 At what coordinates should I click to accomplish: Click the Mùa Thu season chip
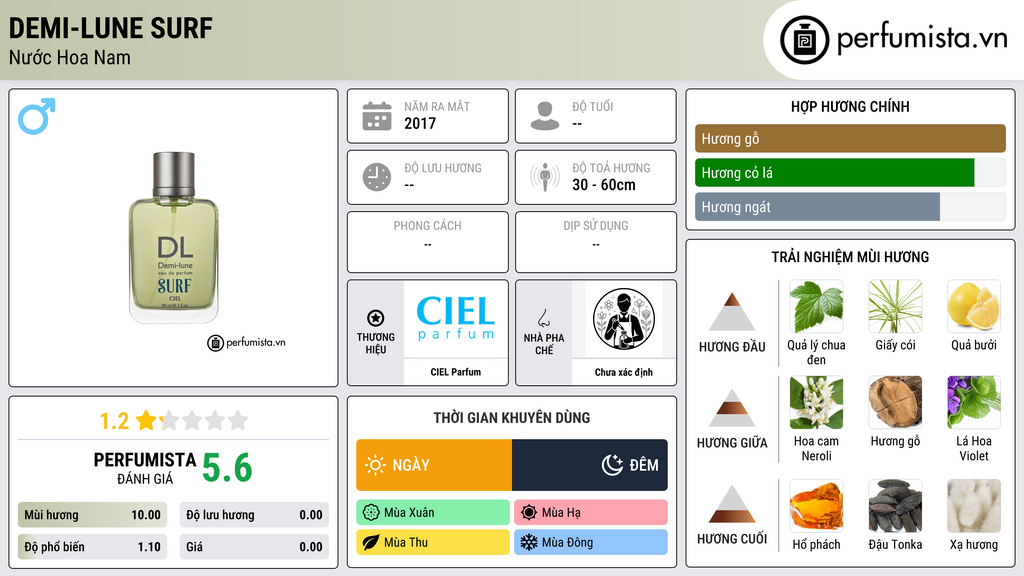tap(433, 542)
